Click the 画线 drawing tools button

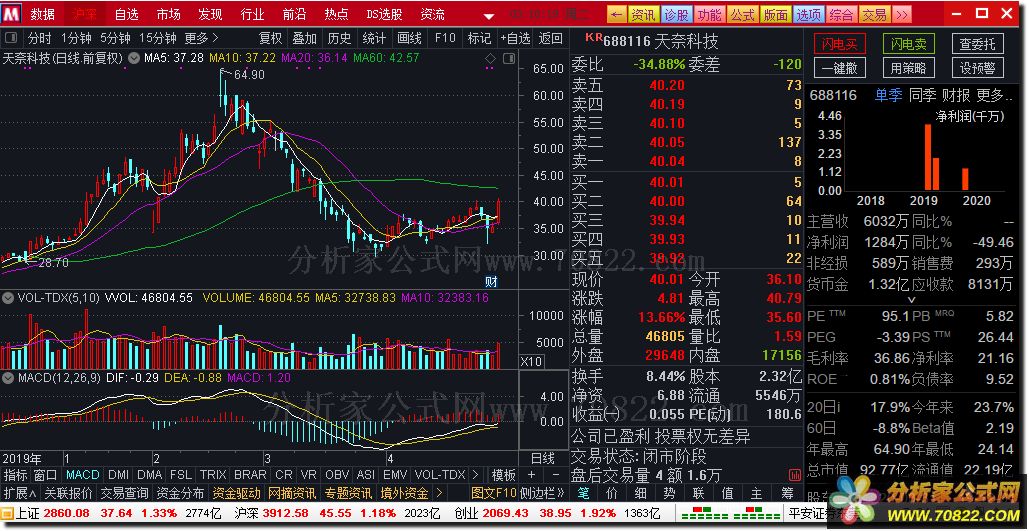[410, 38]
